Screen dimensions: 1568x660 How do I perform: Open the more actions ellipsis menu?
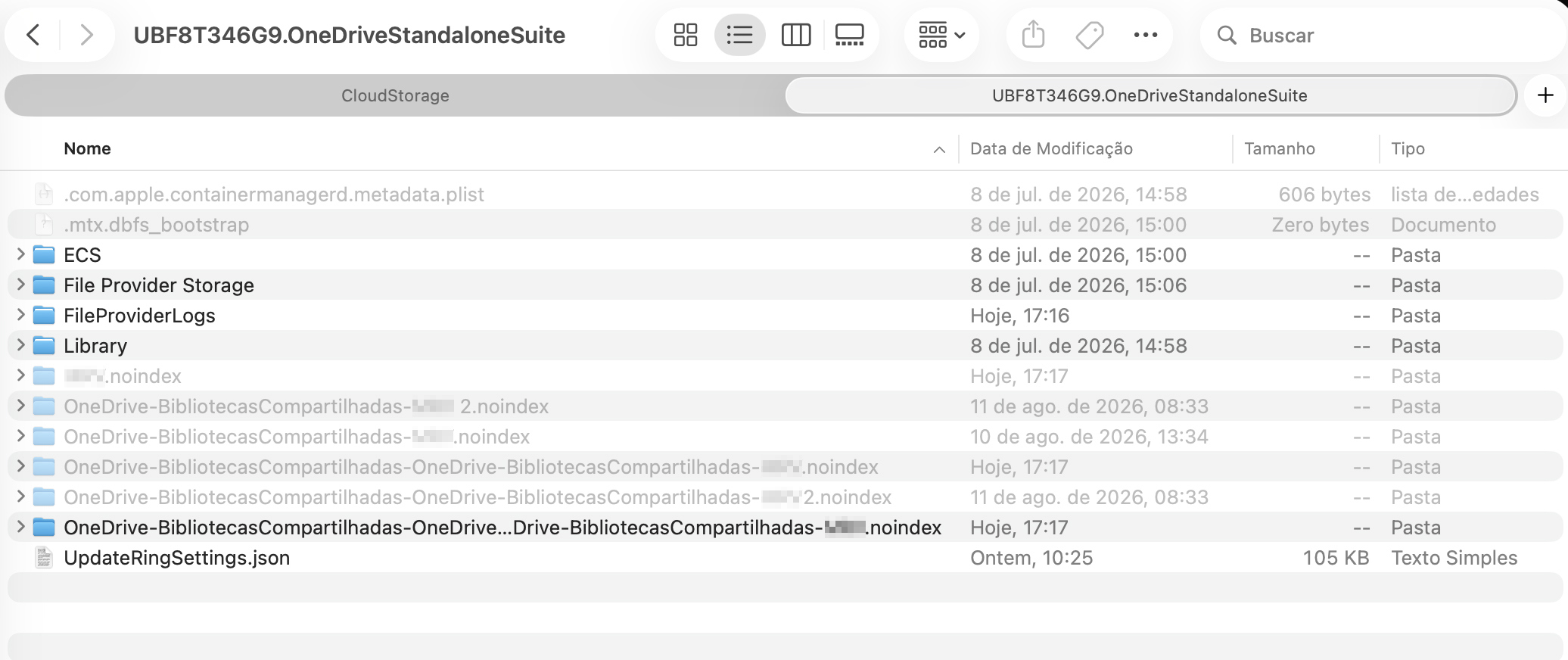(x=1146, y=35)
